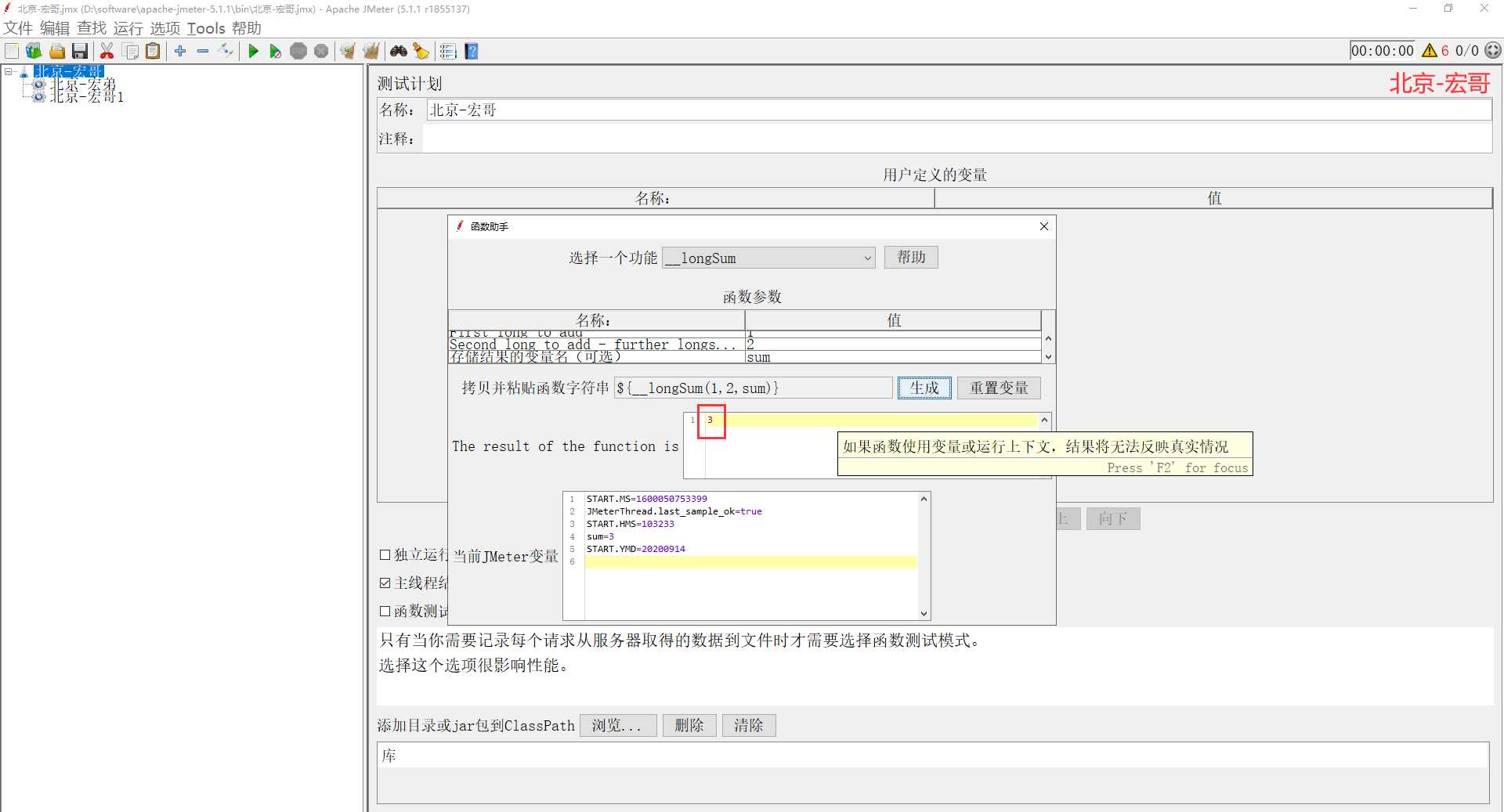Open the templates icon in toolbar
The height and width of the screenshot is (812, 1504).
34,51
